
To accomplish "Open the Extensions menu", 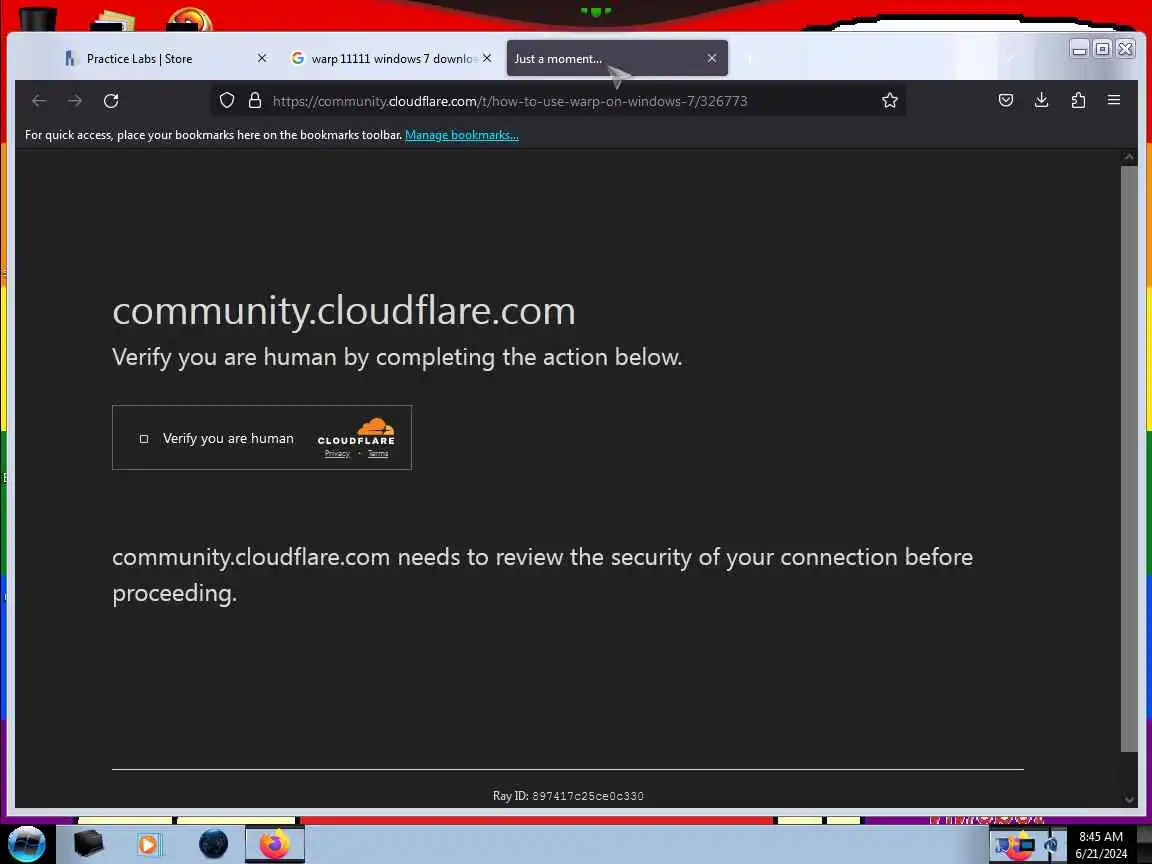I will coord(1078,100).
